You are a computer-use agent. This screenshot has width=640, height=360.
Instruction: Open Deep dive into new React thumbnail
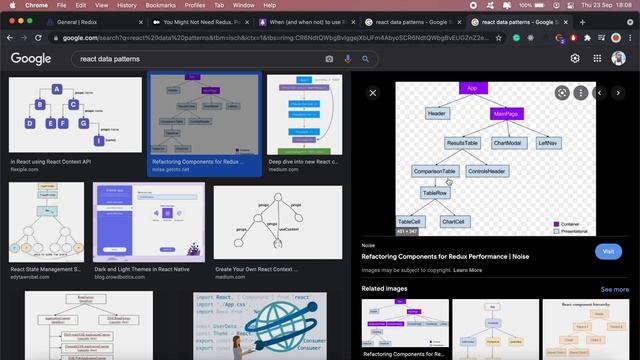coord(304,115)
